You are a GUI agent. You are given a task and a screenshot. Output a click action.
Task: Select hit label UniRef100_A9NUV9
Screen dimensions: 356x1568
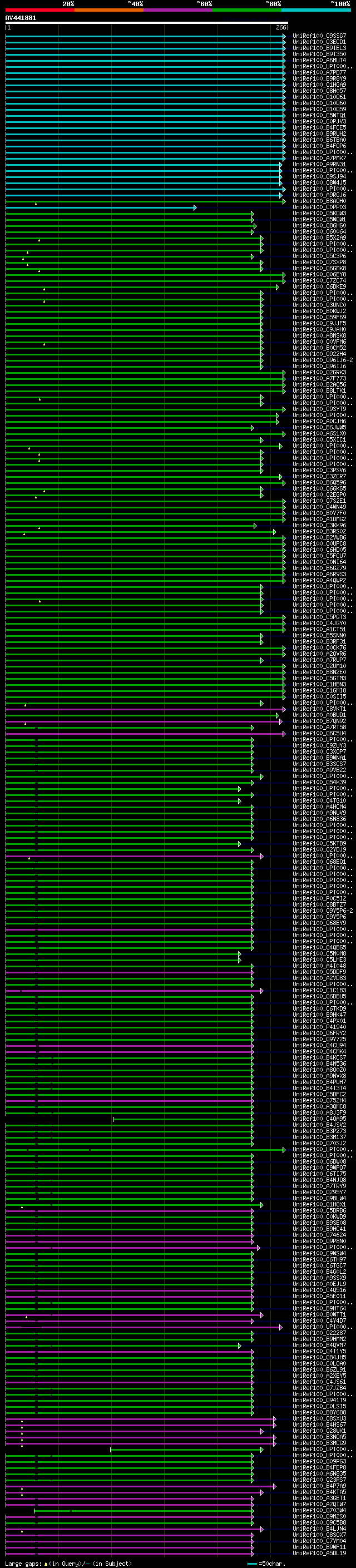[x=319, y=813]
